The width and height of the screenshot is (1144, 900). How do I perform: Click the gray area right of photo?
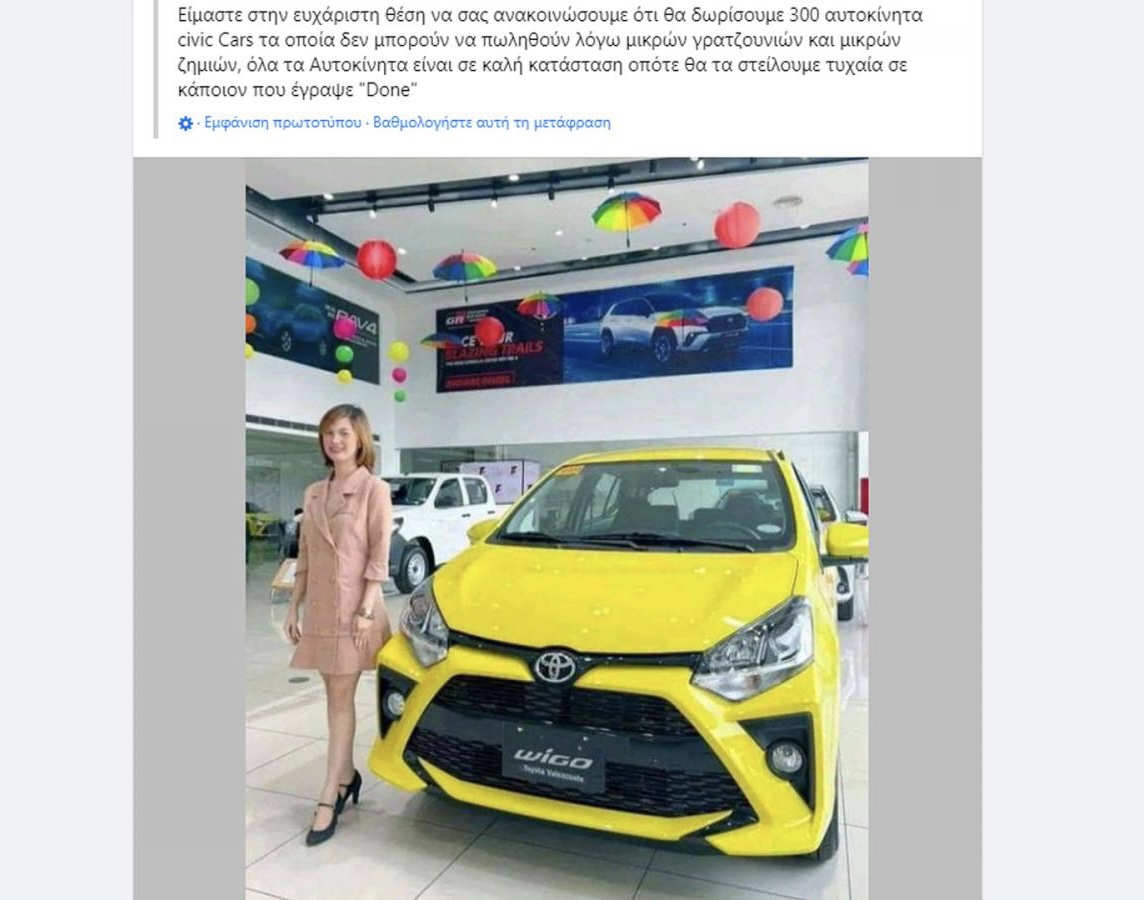924,529
